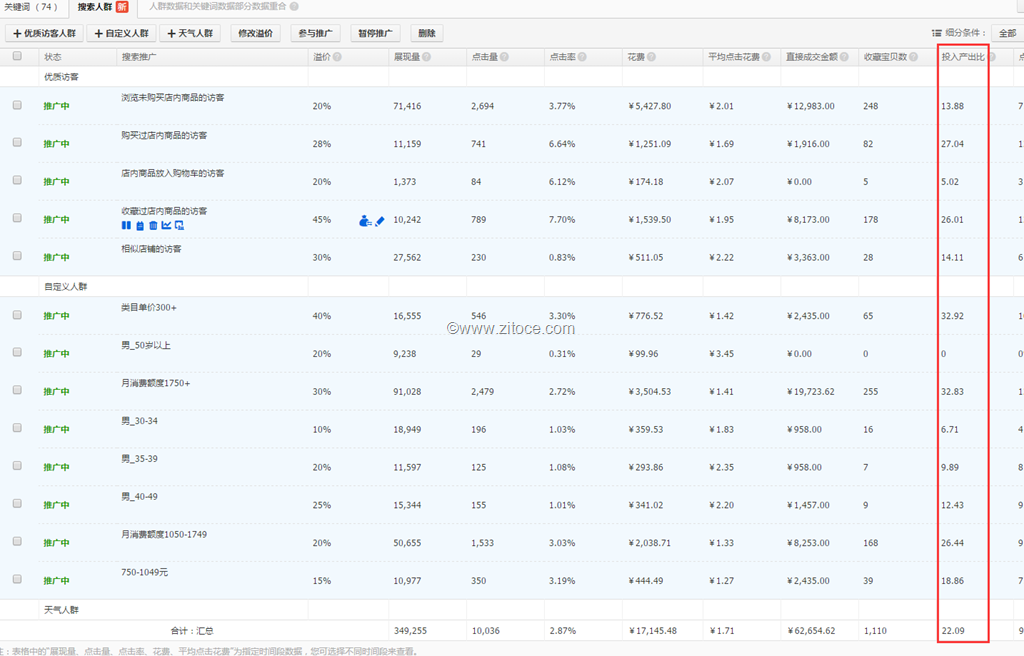The width and height of the screenshot is (1024, 656).
Task: Click the 暂停推广 button
Action: (x=379, y=33)
